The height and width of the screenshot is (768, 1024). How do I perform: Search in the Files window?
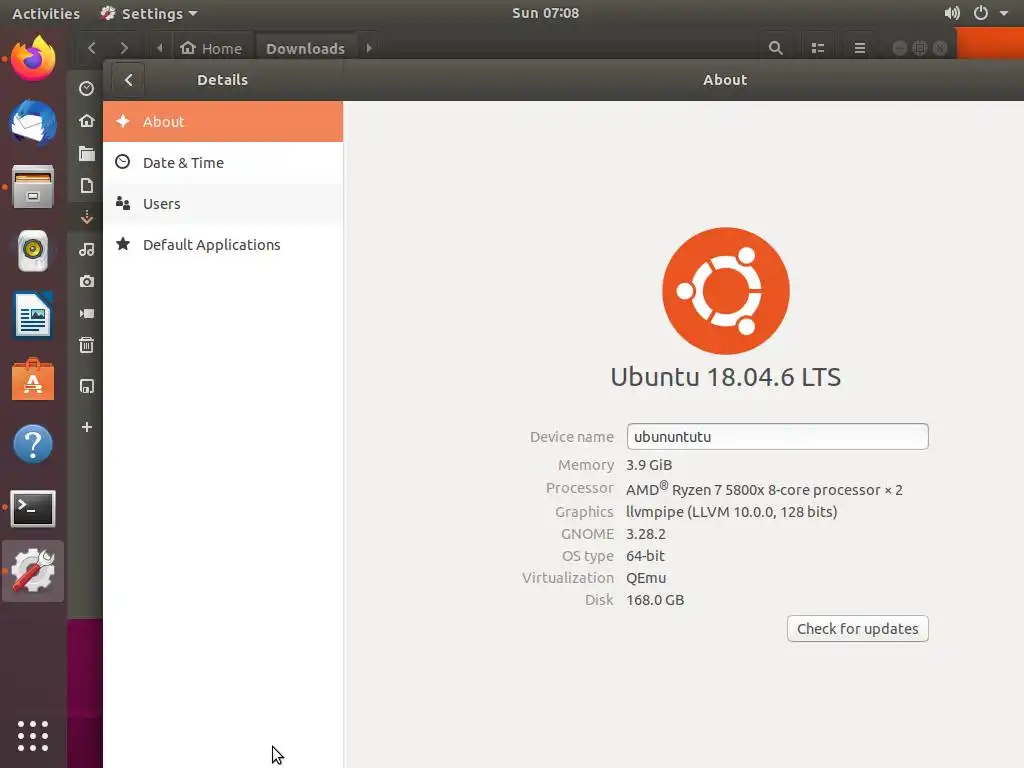[775, 48]
